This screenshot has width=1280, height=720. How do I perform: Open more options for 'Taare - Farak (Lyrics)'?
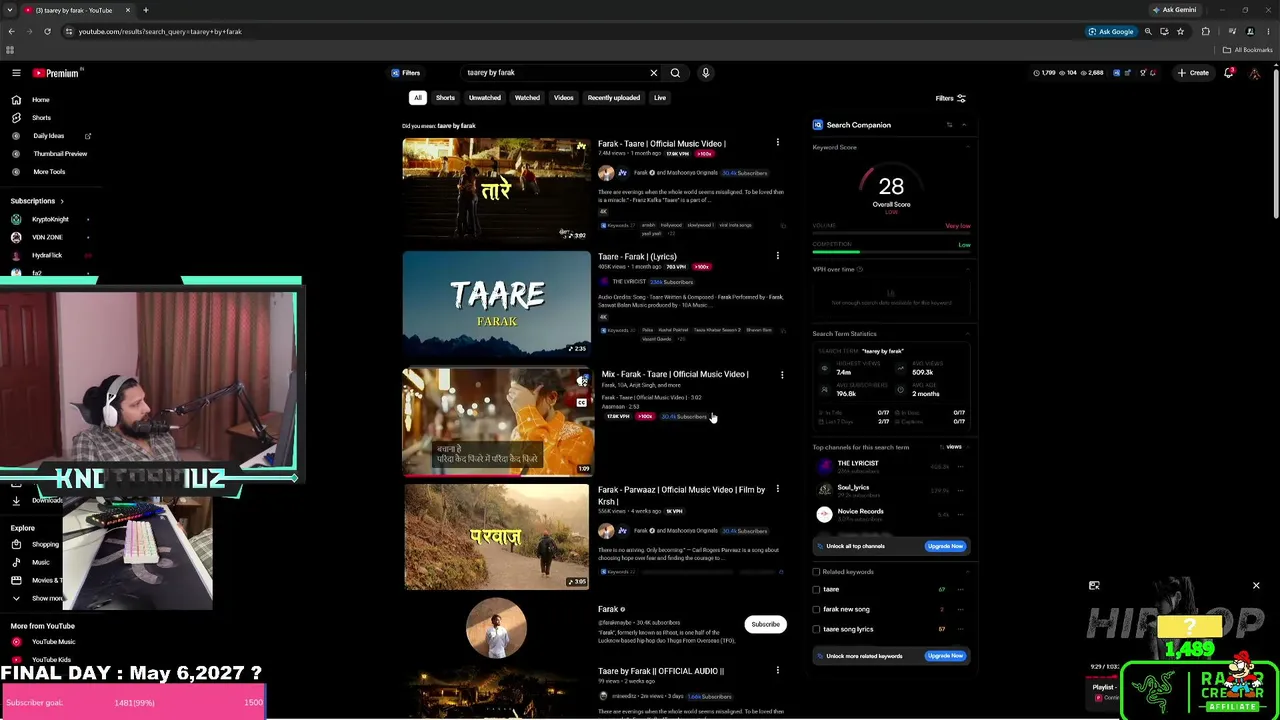(777, 256)
